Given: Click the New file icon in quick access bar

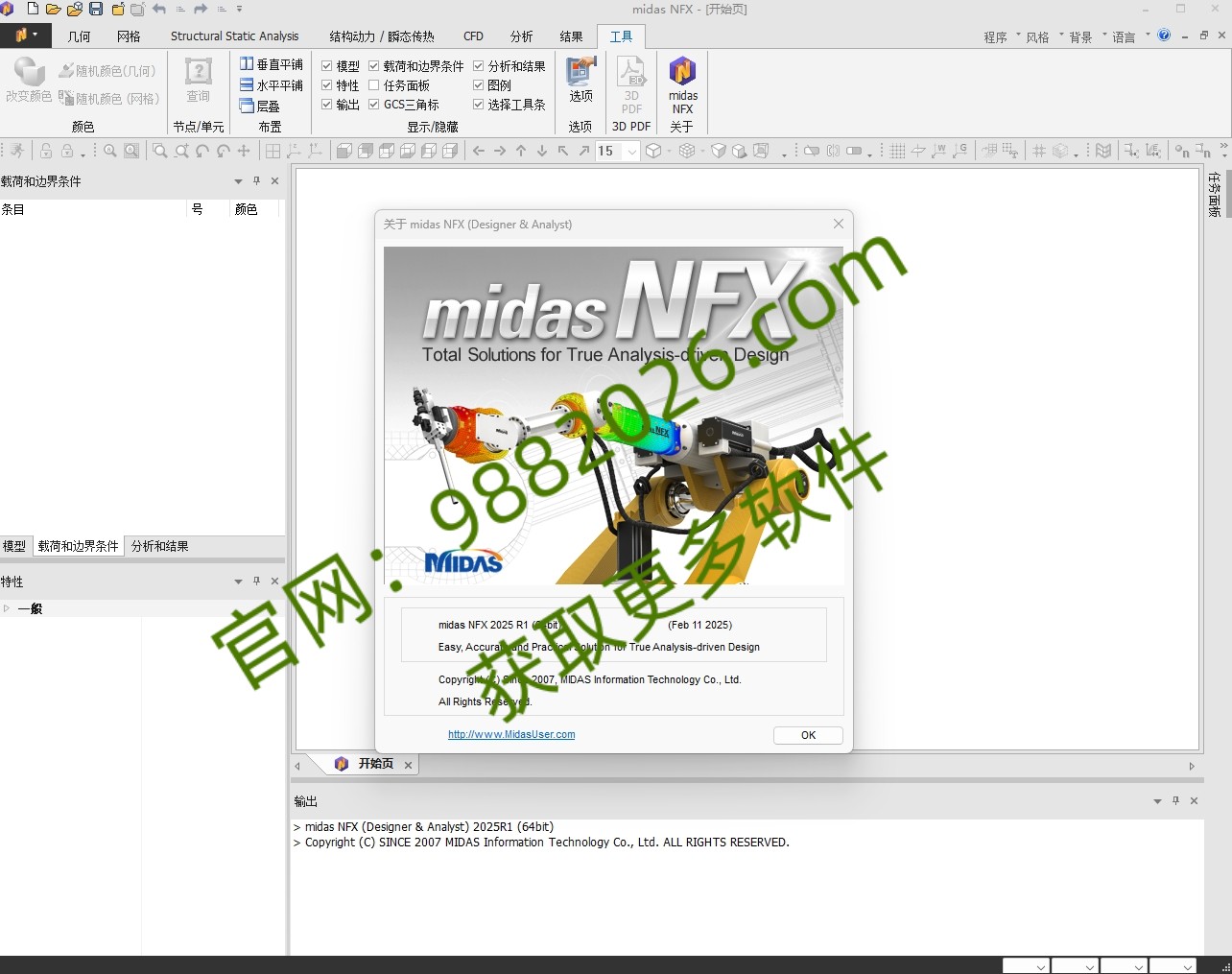Looking at the screenshot, I should point(33,10).
